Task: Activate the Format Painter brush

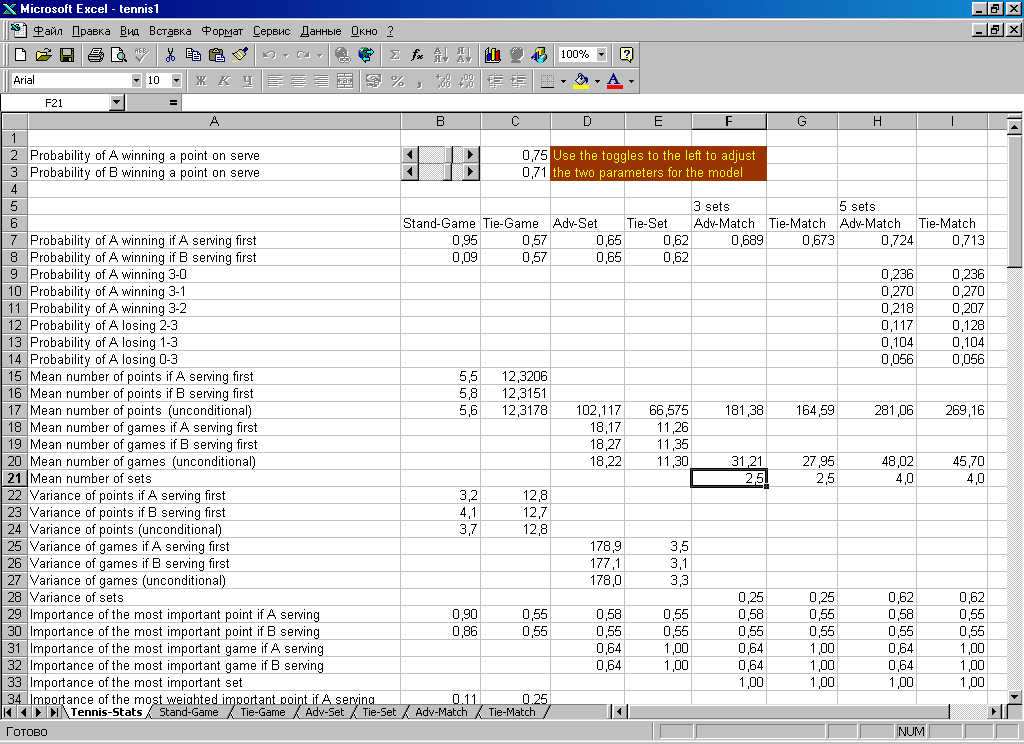Action: [240, 55]
